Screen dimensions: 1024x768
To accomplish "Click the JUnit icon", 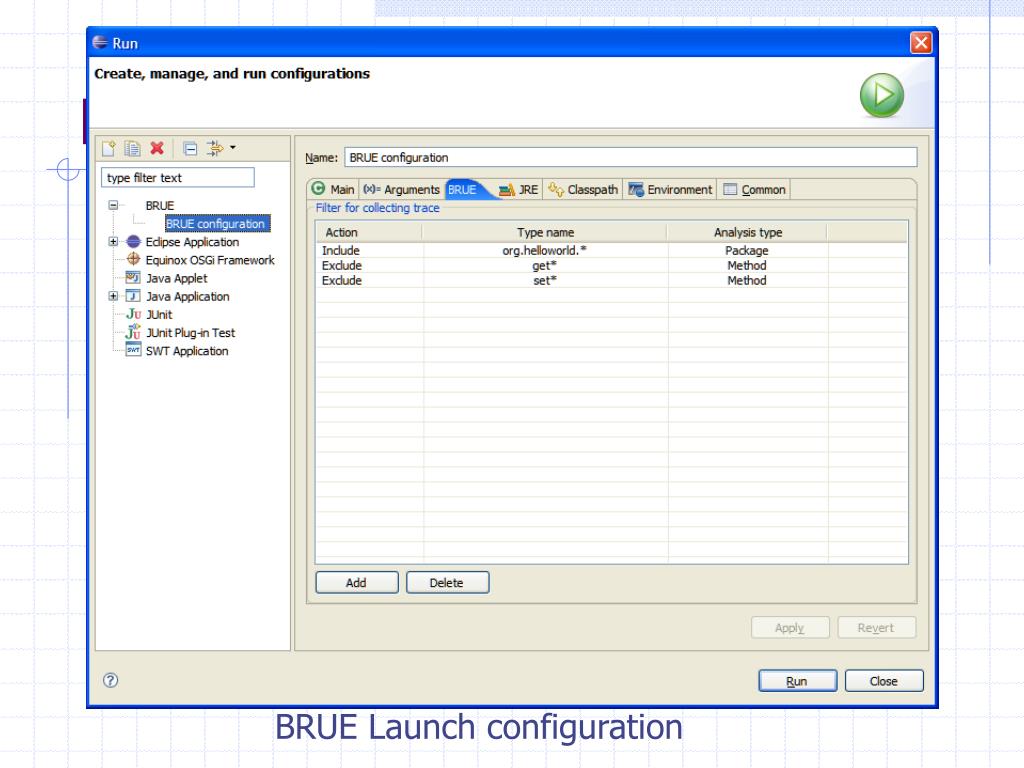I will pyautogui.click(x=134, y=314).
